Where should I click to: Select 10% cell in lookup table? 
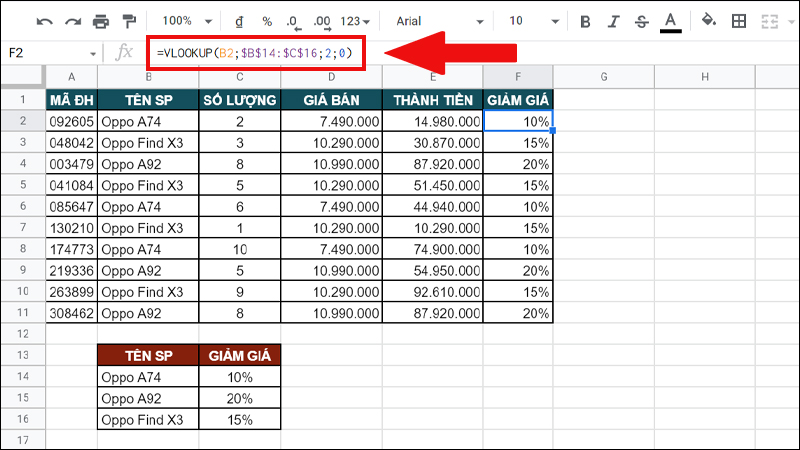239,377
